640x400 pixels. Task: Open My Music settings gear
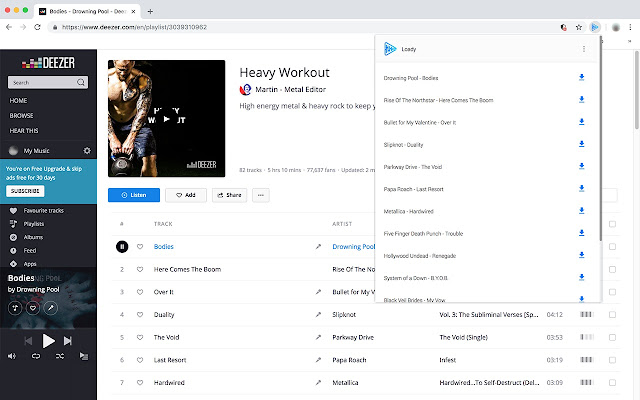tap(87, 151)
